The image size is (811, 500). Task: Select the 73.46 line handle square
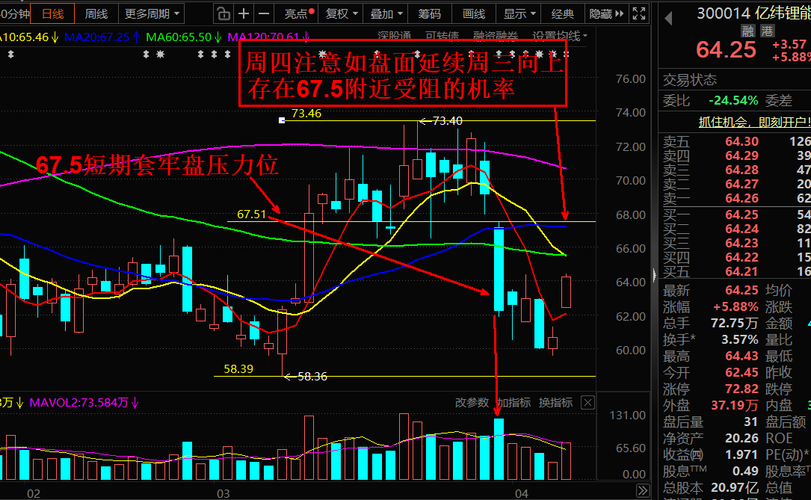(282, 120)
